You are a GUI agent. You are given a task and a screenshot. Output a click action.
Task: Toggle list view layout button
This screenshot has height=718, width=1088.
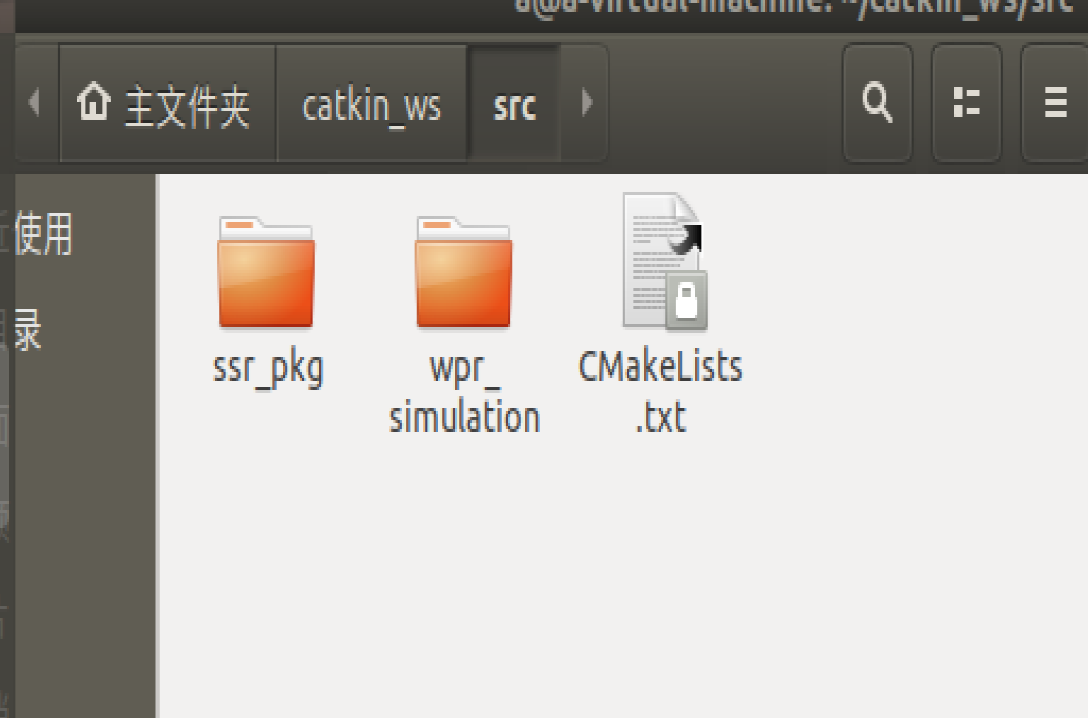(x=967, y=103)
